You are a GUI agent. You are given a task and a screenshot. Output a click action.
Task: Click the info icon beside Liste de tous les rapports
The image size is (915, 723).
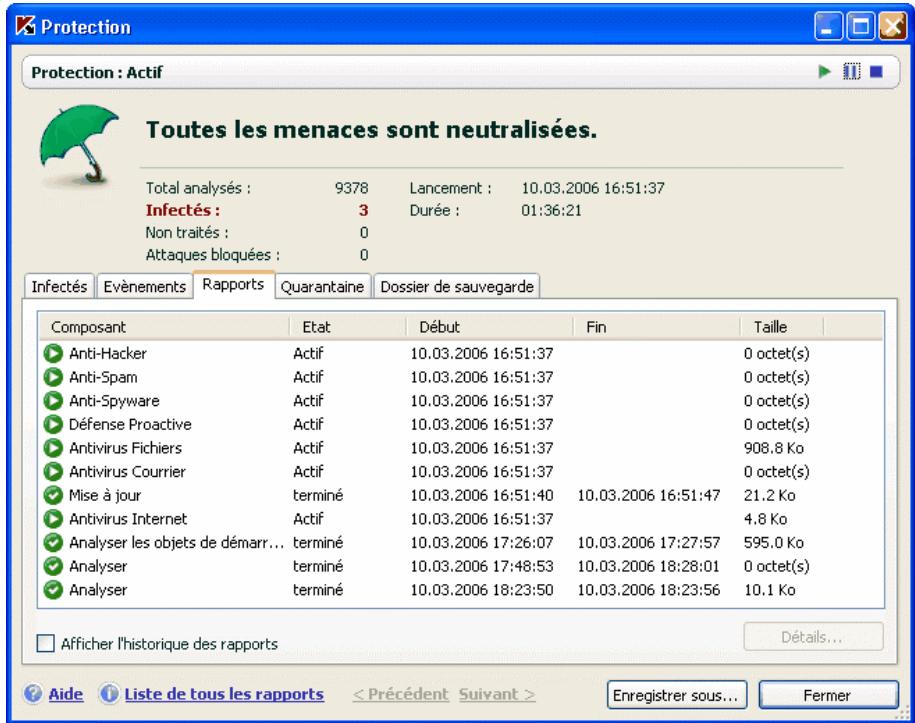pos(109,694)
